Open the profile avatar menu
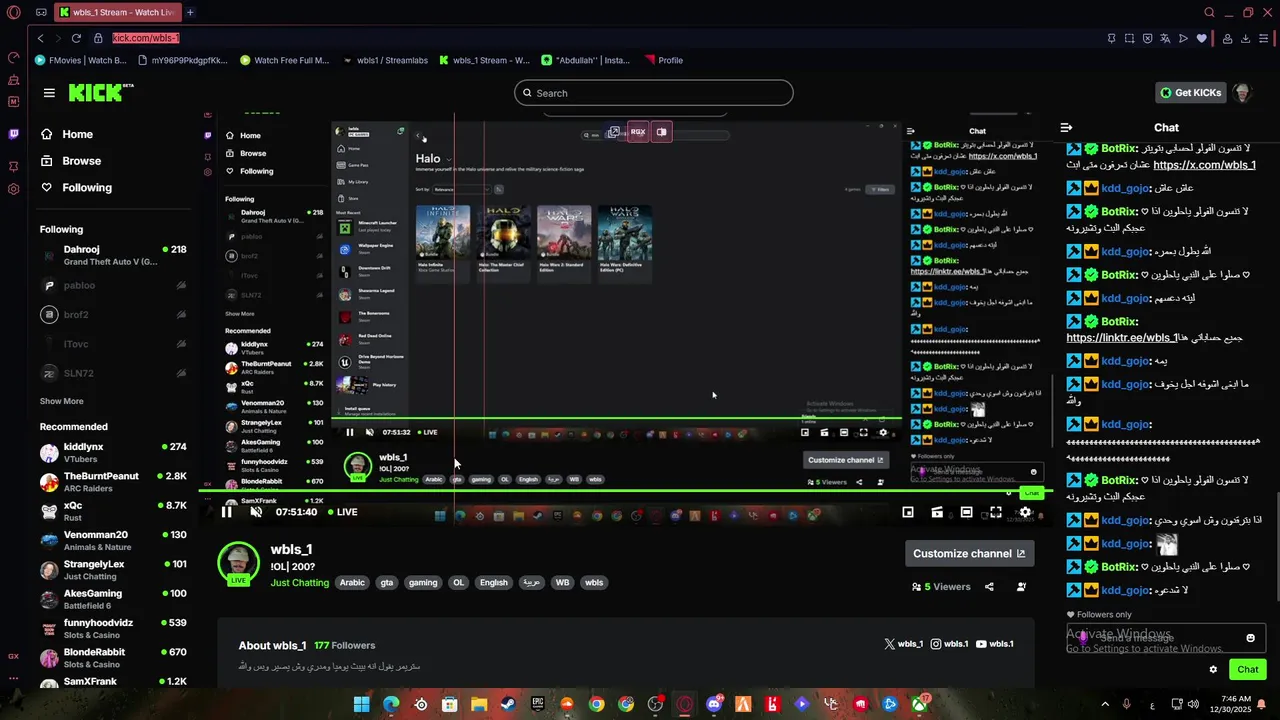 1242,93
